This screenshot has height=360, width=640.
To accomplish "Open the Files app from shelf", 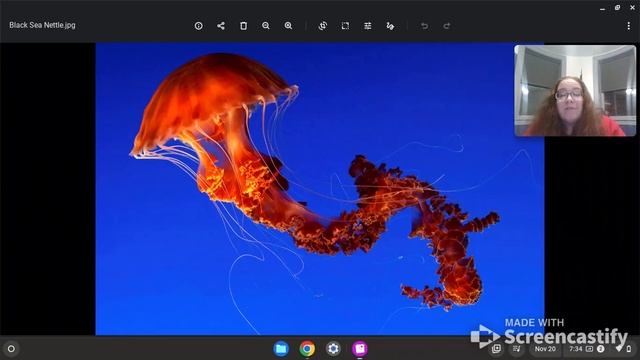I will 281,349.
